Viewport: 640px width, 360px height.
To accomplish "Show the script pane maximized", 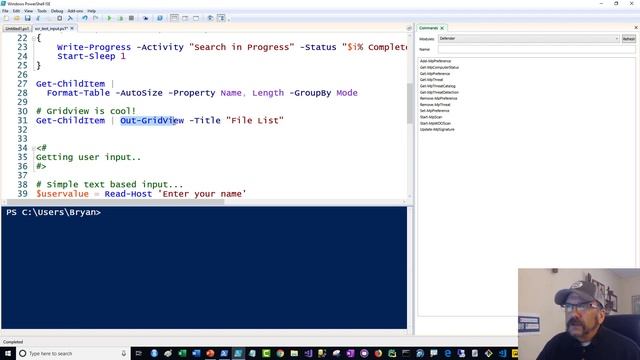I will [x=196, y=18].
